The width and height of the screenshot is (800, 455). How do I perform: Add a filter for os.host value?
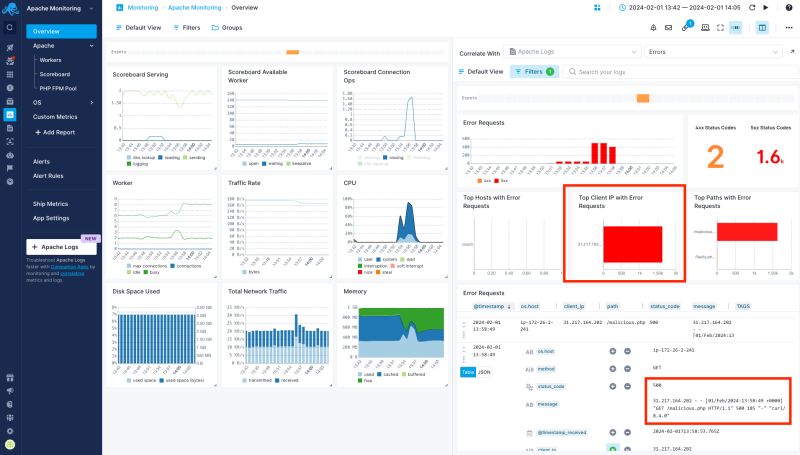612,351
